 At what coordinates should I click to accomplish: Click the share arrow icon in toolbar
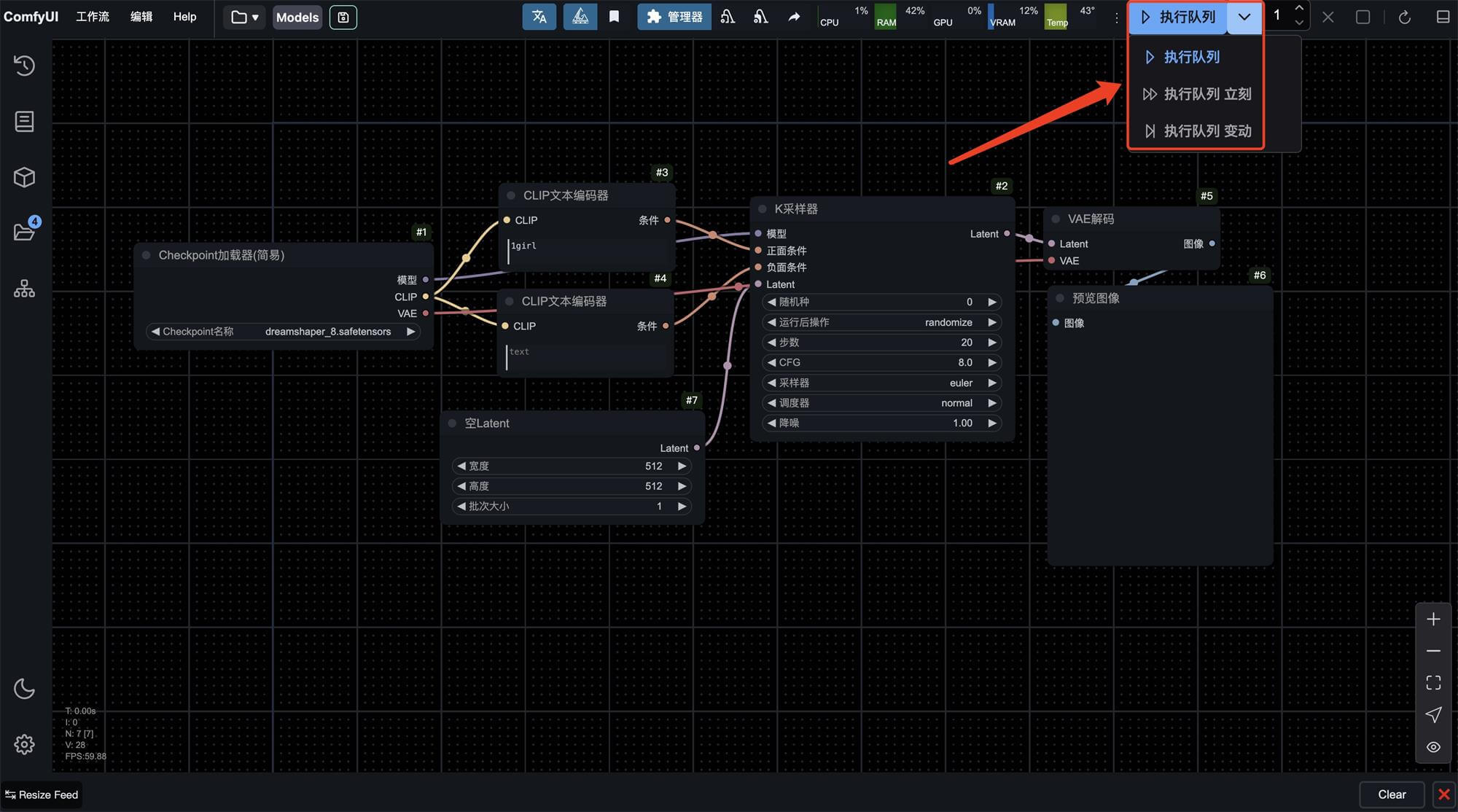794,17
